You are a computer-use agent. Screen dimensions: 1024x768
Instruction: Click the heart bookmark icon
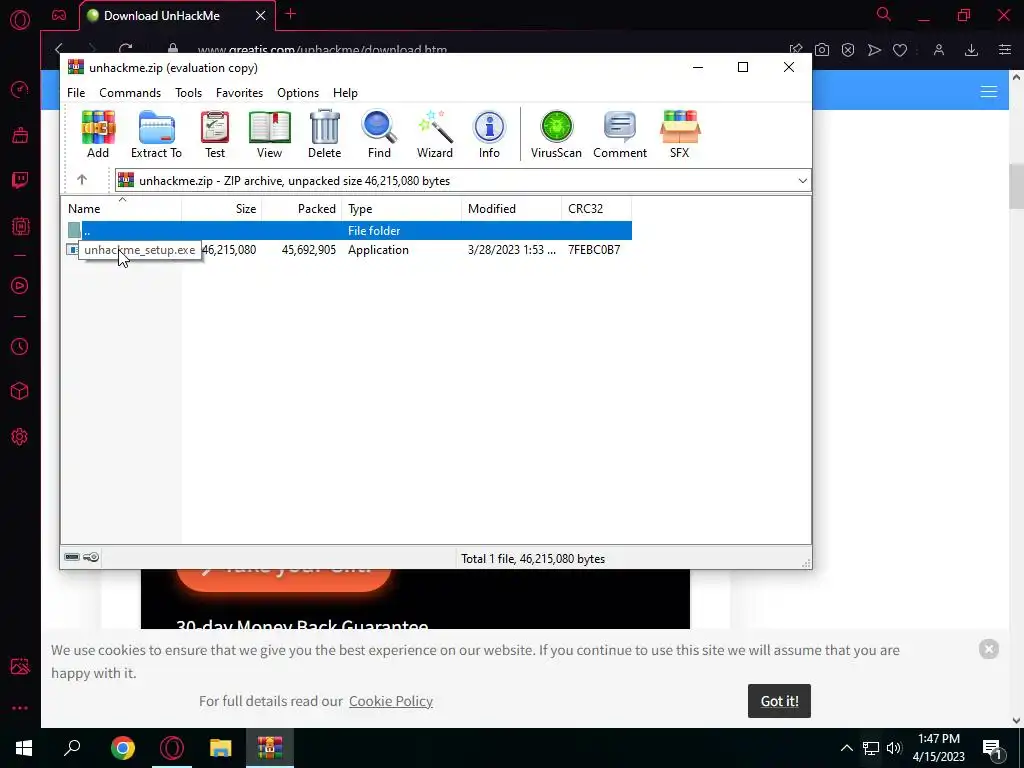(x=900, y=50)
